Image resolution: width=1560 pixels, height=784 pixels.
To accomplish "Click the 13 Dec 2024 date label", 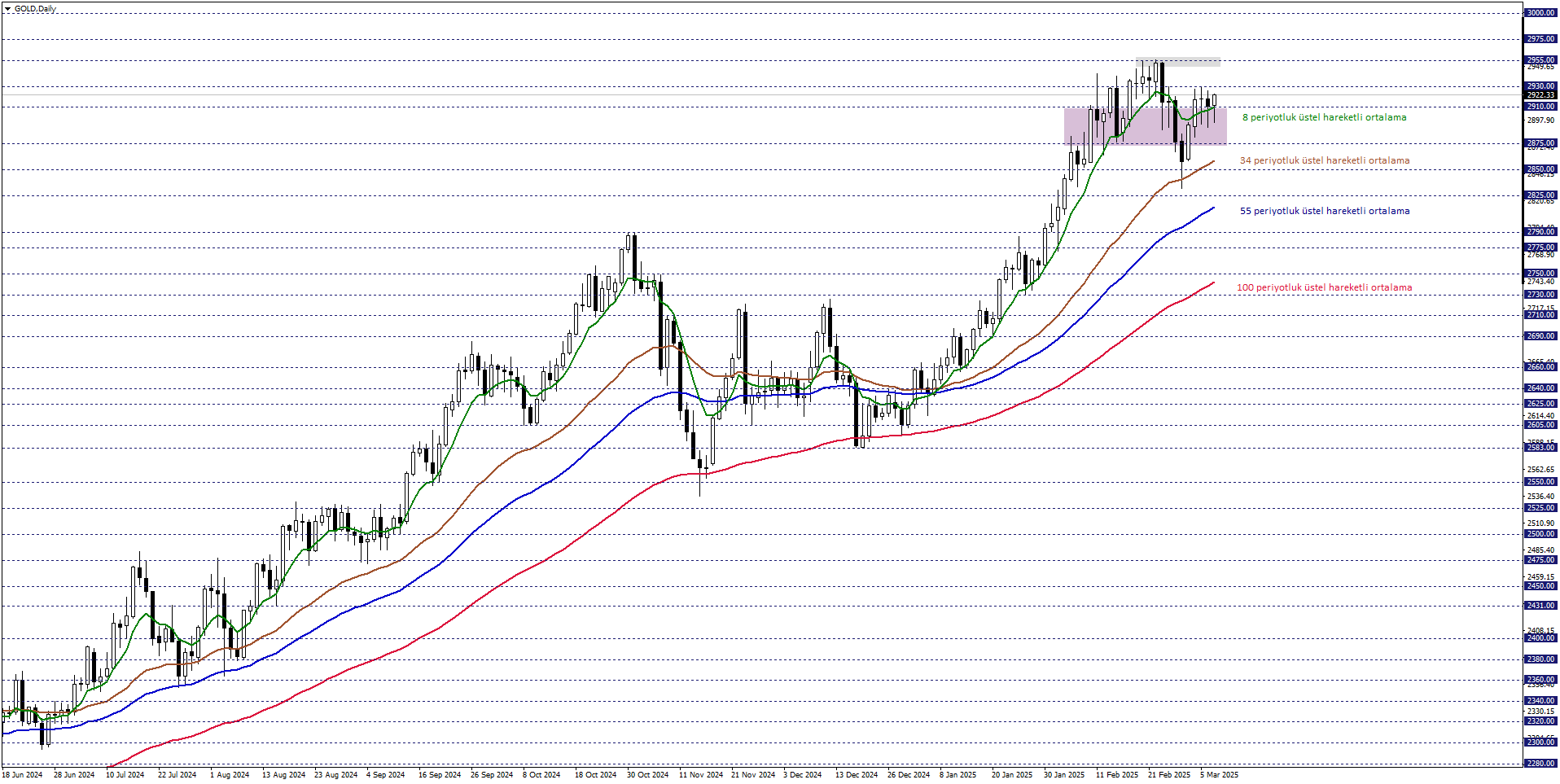I will (x=857, y=775).
